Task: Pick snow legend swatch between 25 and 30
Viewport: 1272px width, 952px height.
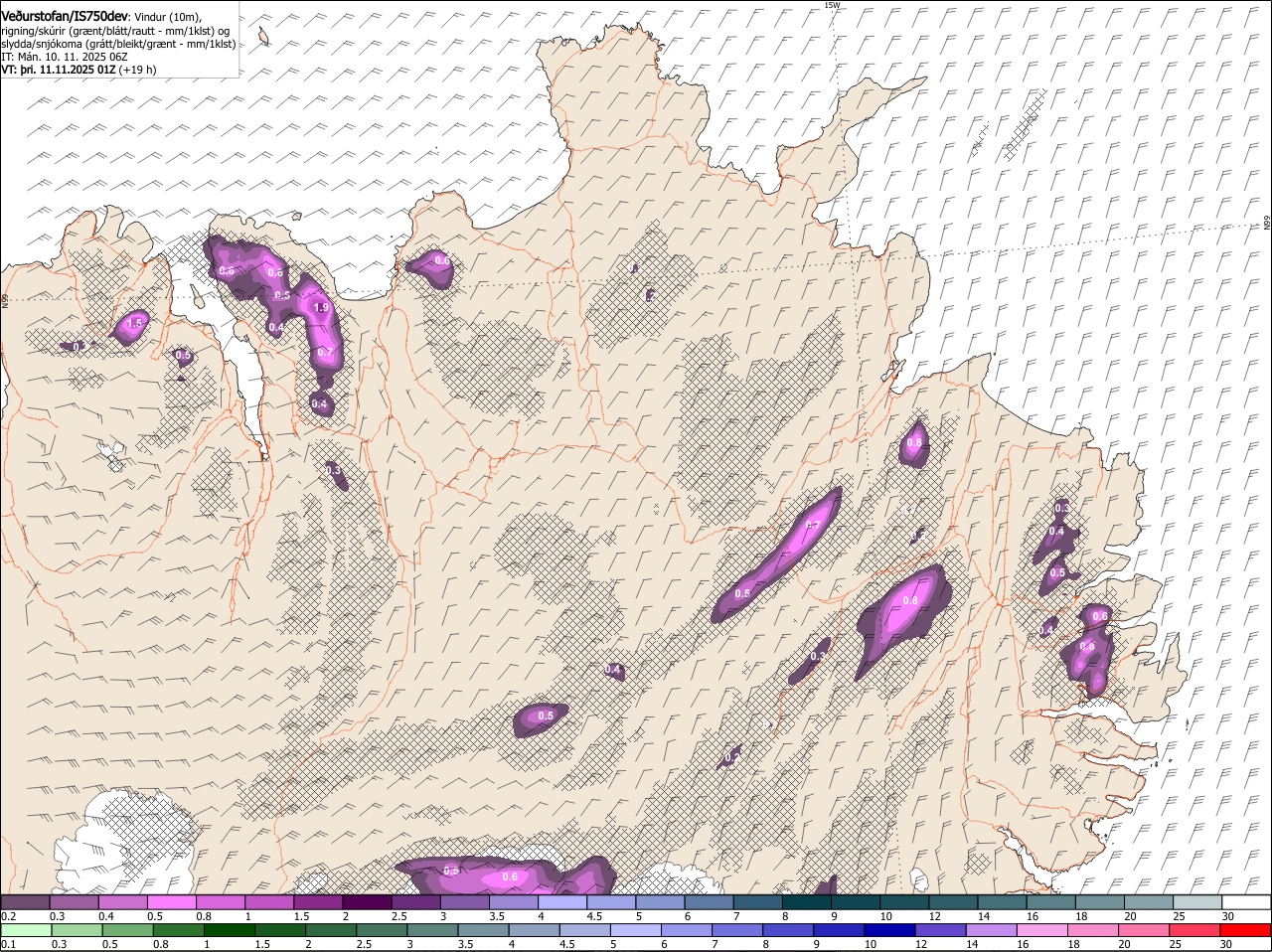Action: [1198, 902]
